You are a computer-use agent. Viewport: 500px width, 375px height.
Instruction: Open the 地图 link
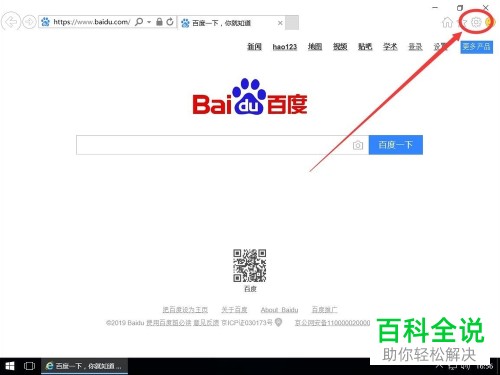(315, 47)
